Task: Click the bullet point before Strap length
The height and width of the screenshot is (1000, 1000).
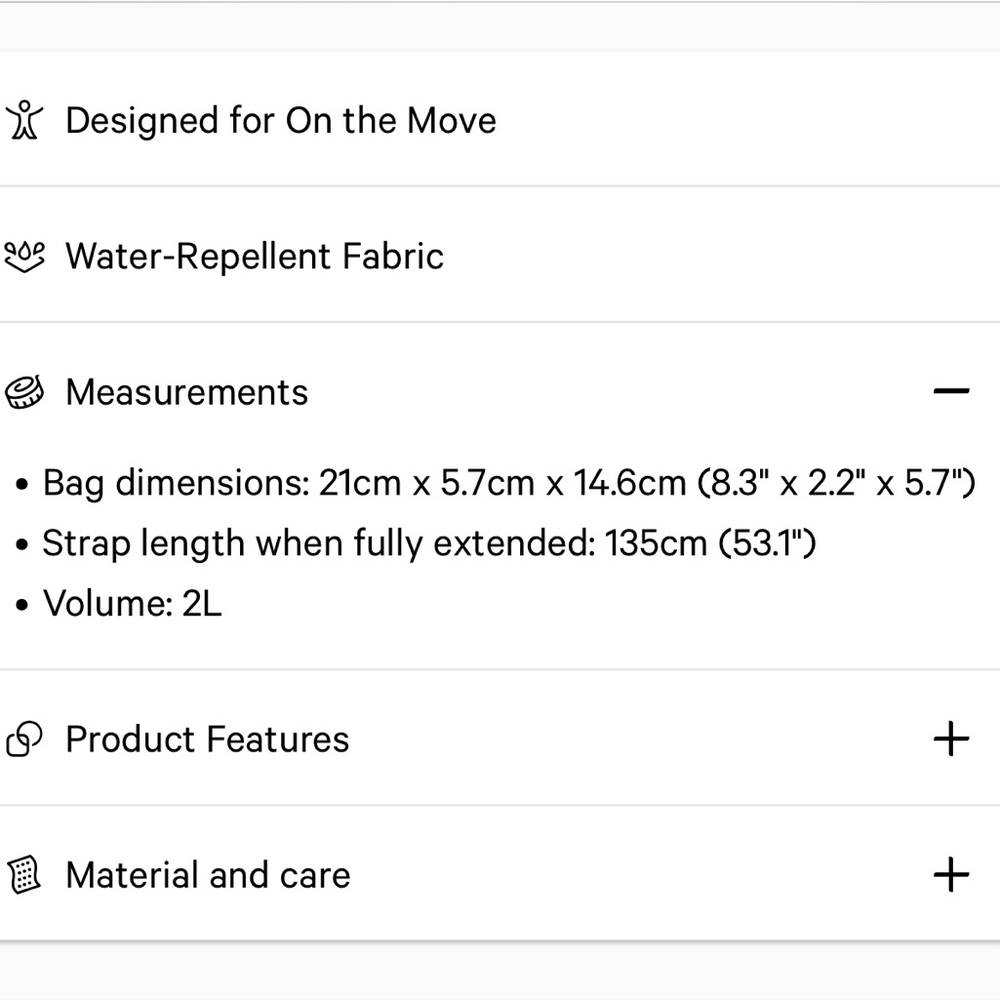Action: pyautogui.click(x=24, y=546)
